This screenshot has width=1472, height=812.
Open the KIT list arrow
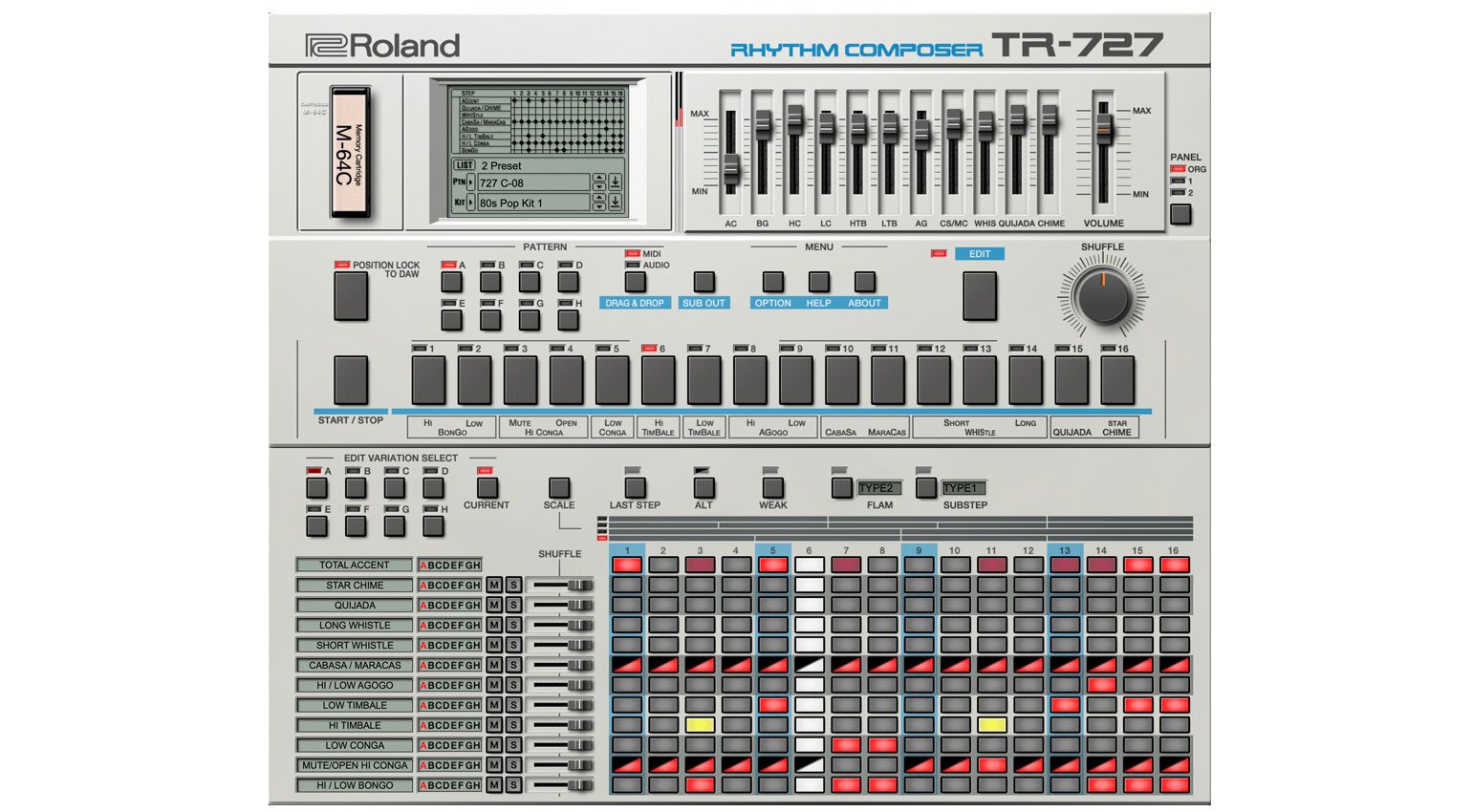[x=471, y=203]
